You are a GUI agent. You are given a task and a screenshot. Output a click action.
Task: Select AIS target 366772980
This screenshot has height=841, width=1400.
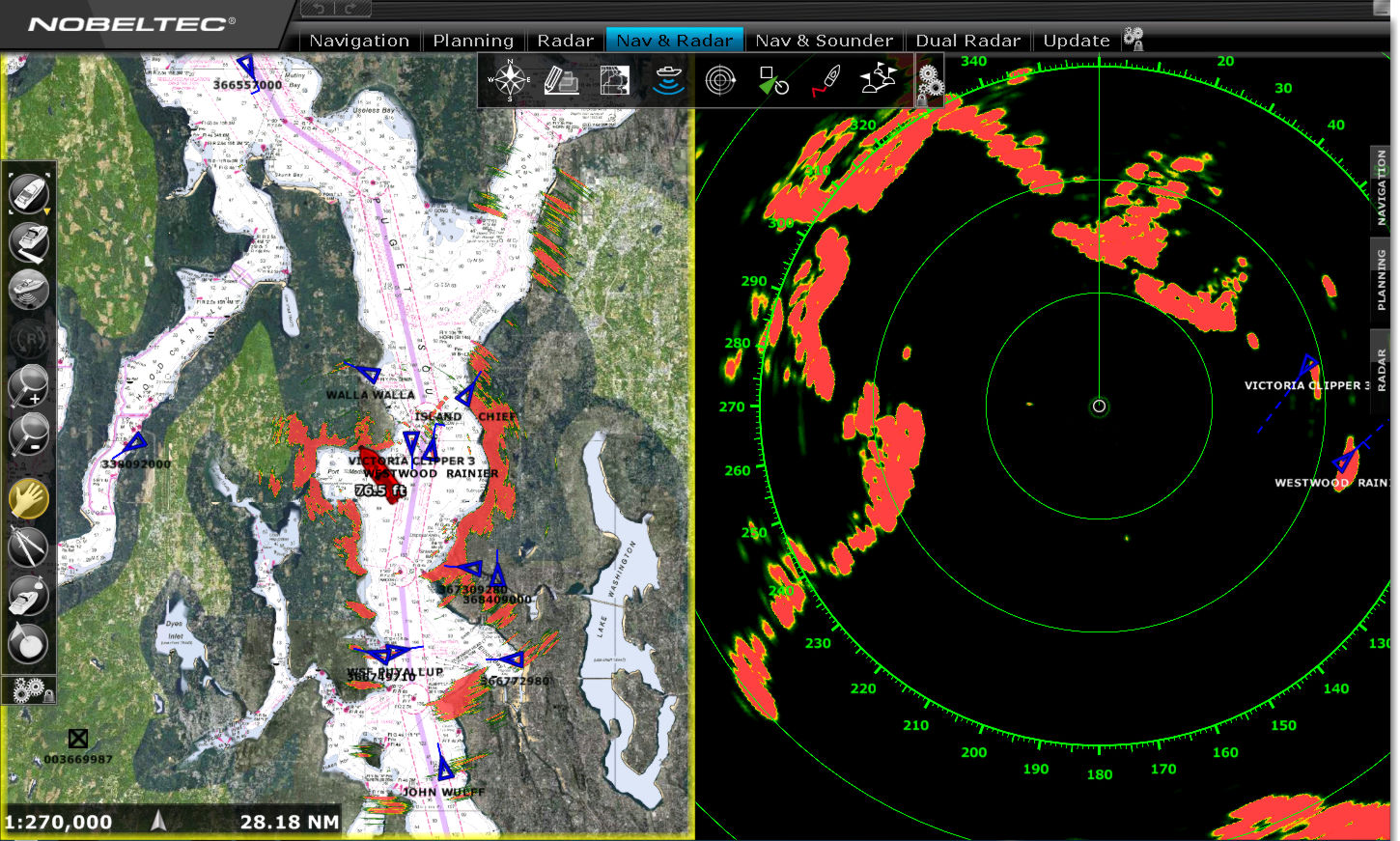tap(513, 660)
